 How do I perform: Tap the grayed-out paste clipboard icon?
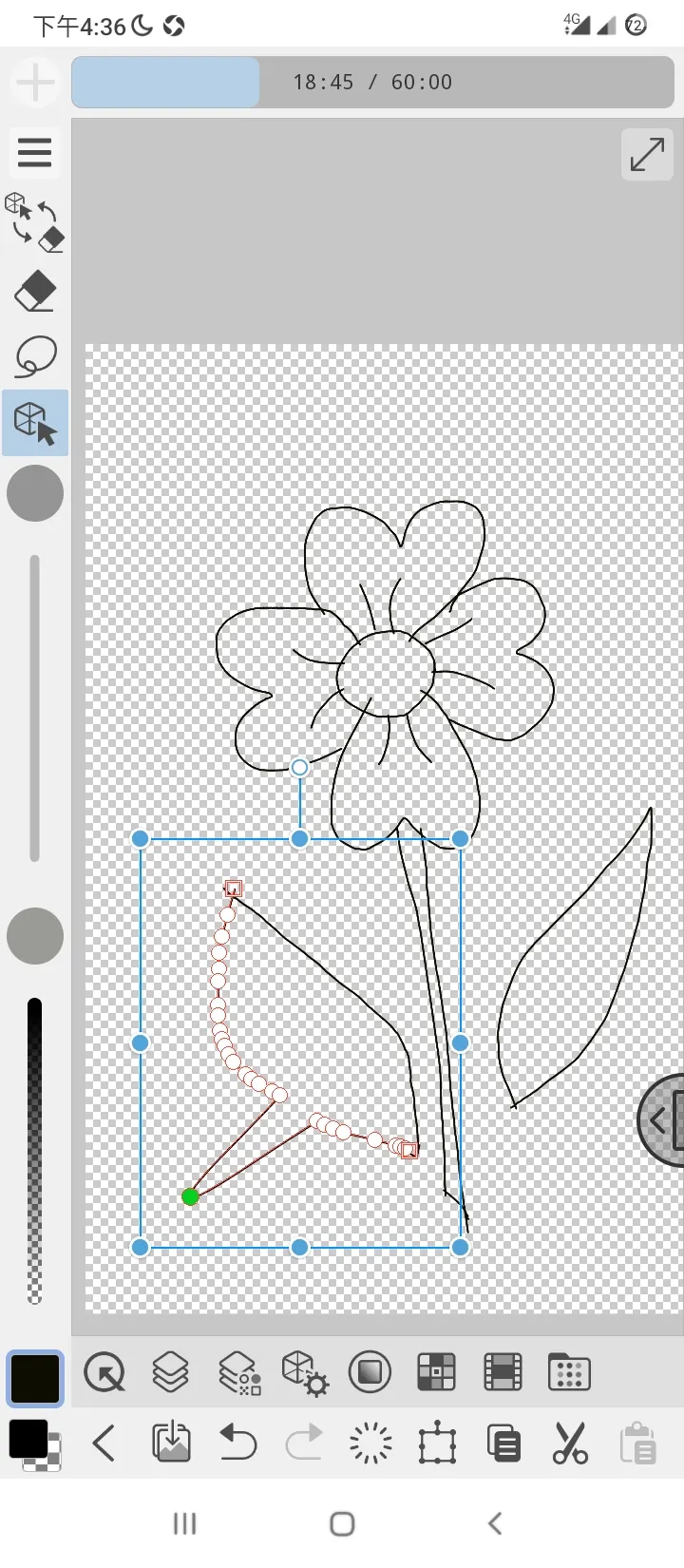[x=637, y=1444]
